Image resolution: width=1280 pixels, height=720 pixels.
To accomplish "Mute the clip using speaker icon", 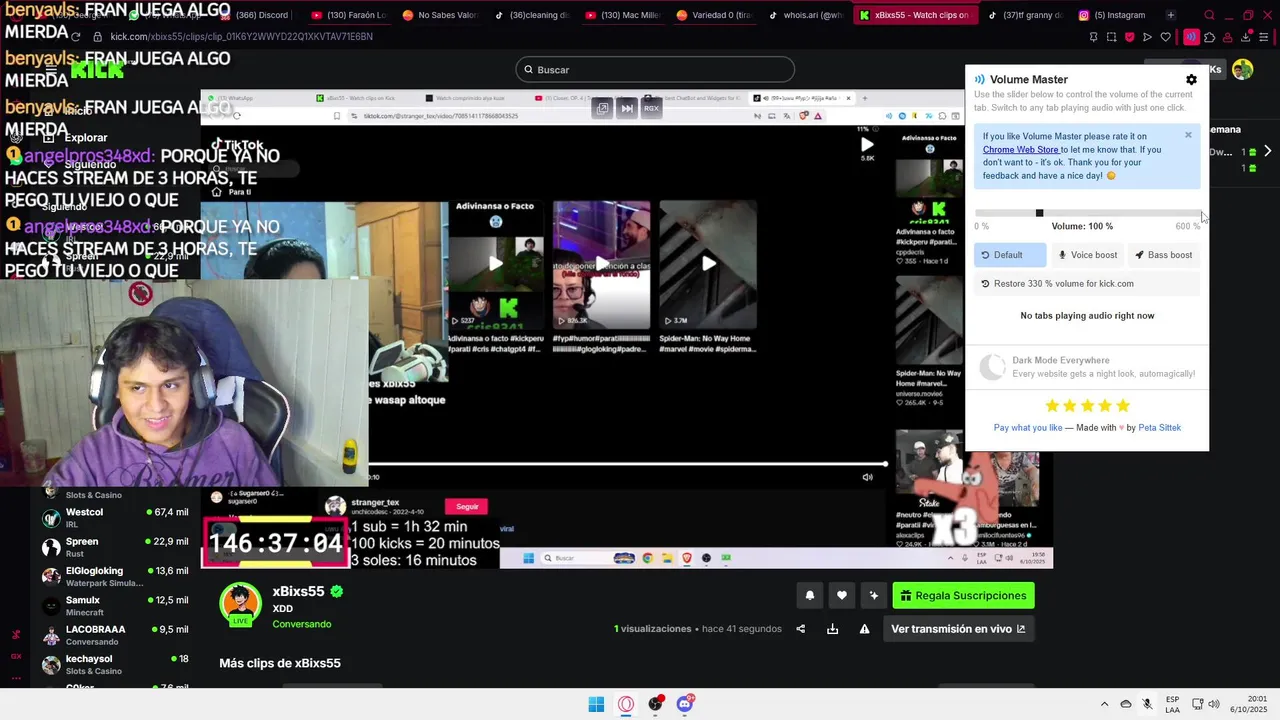I will pos(867,477).
